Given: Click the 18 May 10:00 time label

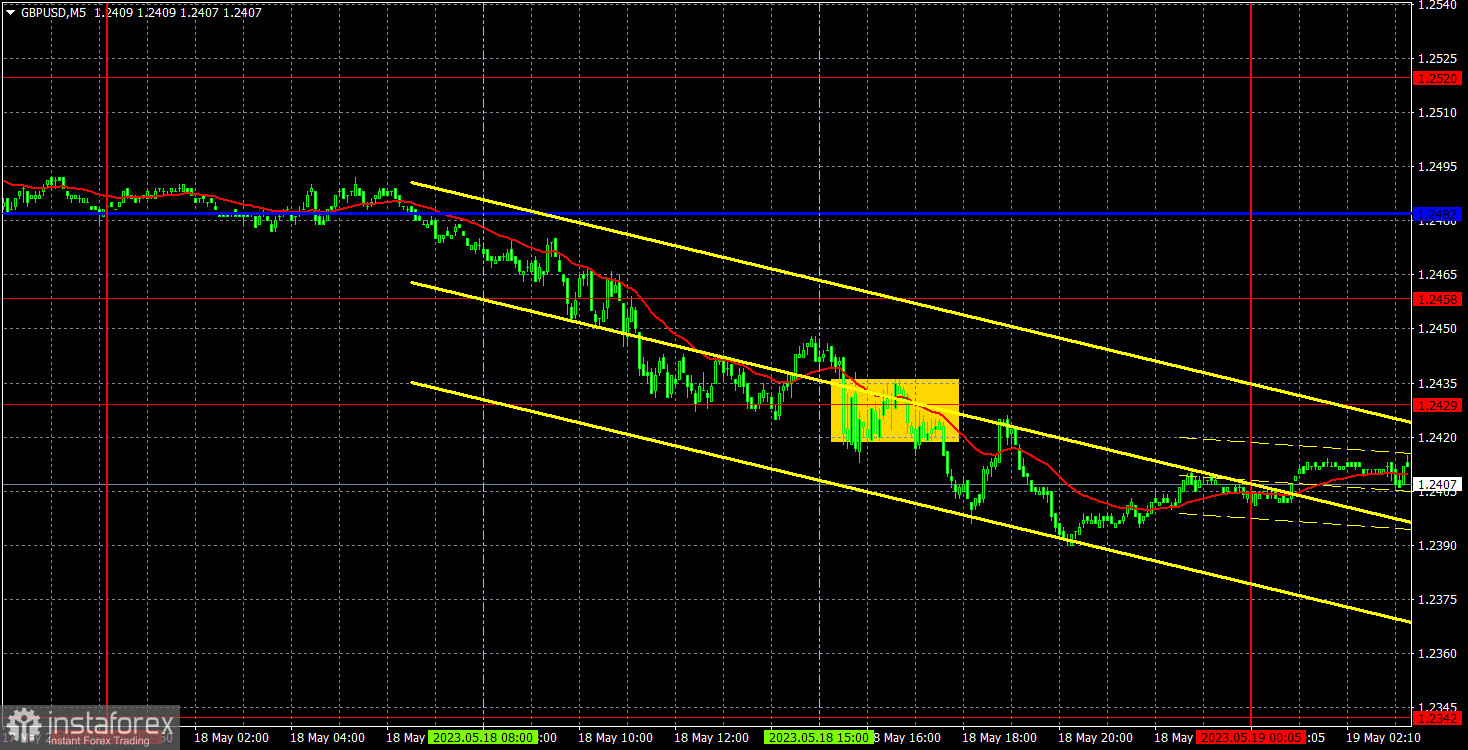Looking at the screenshot, I should [615, 738].
